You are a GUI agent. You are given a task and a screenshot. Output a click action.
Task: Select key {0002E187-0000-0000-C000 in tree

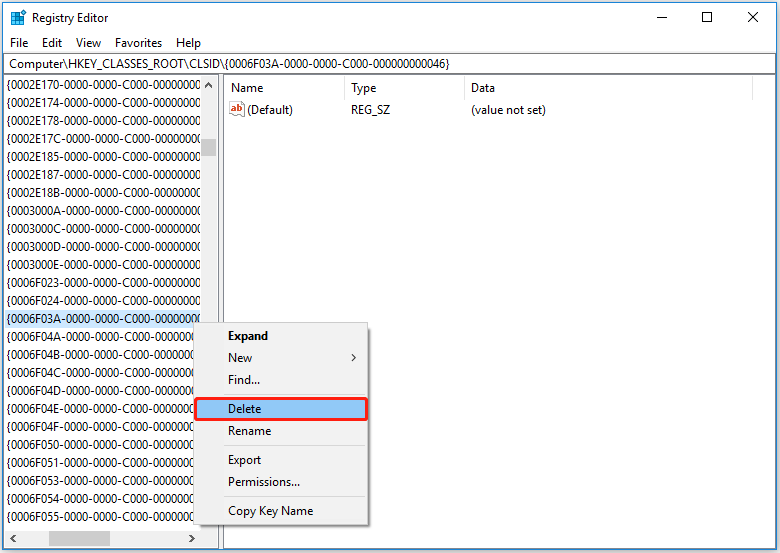pos(103,175)
